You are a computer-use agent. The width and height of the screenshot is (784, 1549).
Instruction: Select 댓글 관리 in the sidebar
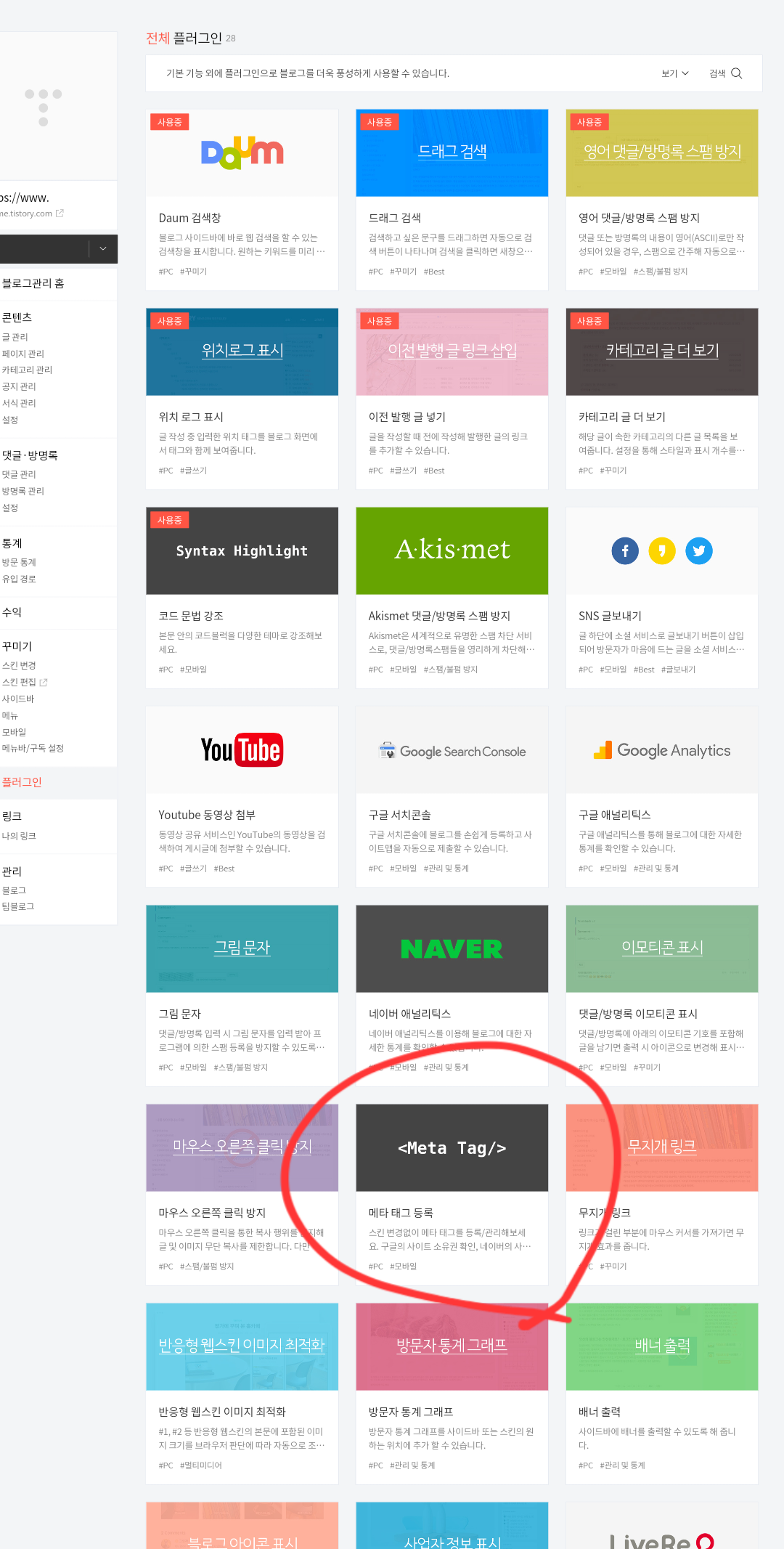click(19, 474)
